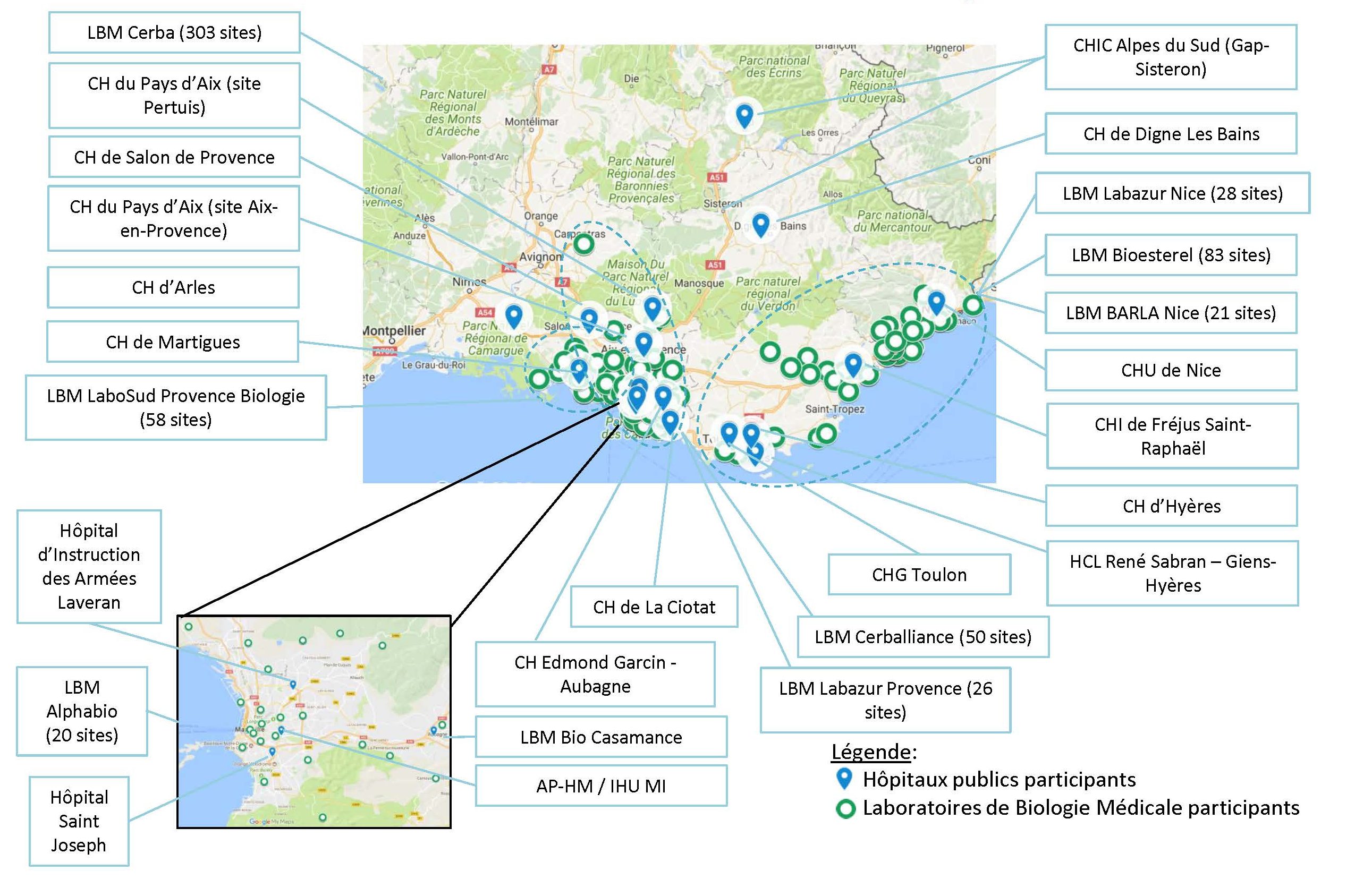The width and height of the screenshot is (1355, 896).
Task: Select LBM BARLA Nice (21 sites) label
Action: click(x=1171, y=313)
